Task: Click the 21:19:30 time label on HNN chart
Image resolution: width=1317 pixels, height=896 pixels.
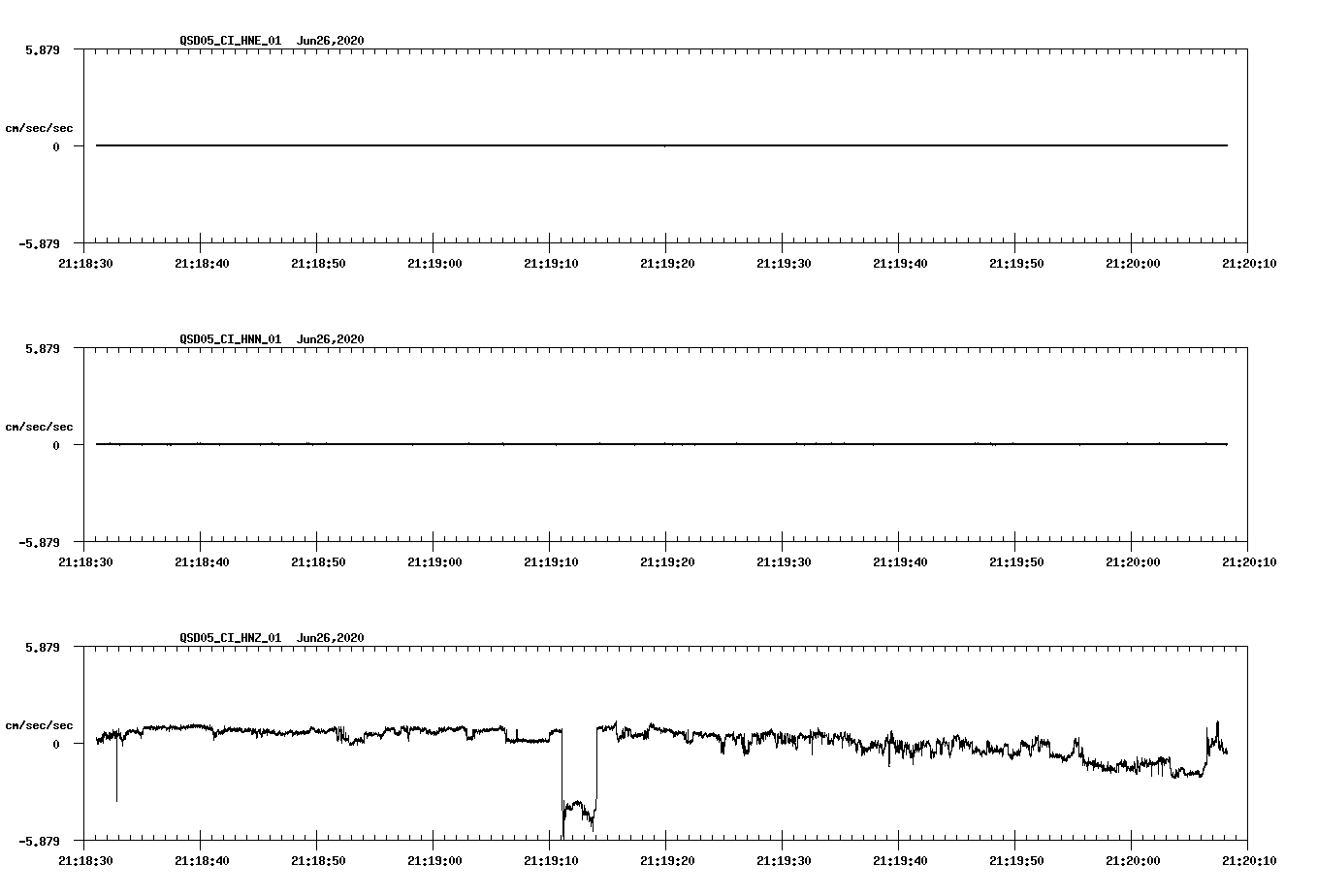Action: tap(784, 561)
